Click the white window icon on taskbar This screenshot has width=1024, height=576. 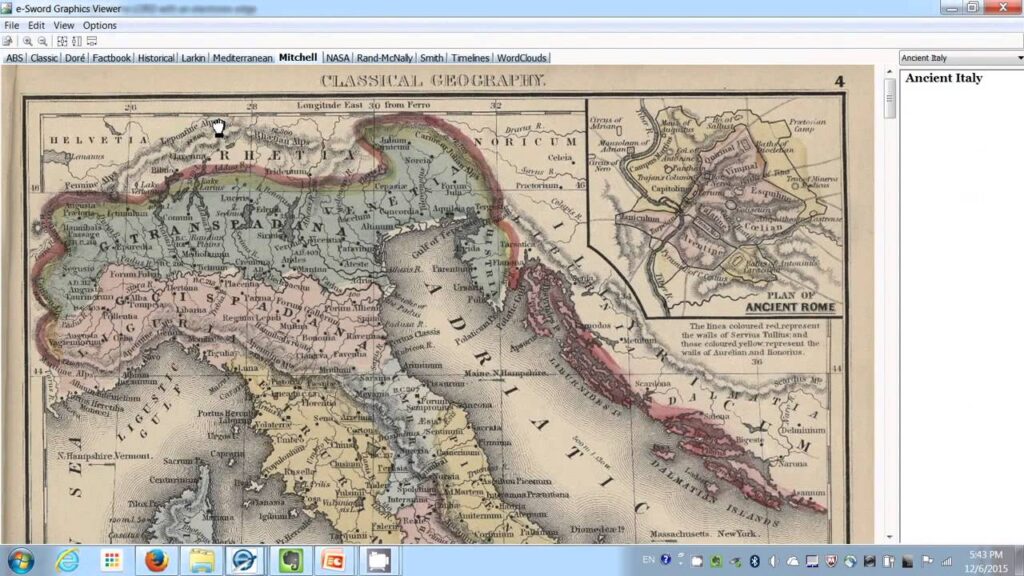pos(379,561)
